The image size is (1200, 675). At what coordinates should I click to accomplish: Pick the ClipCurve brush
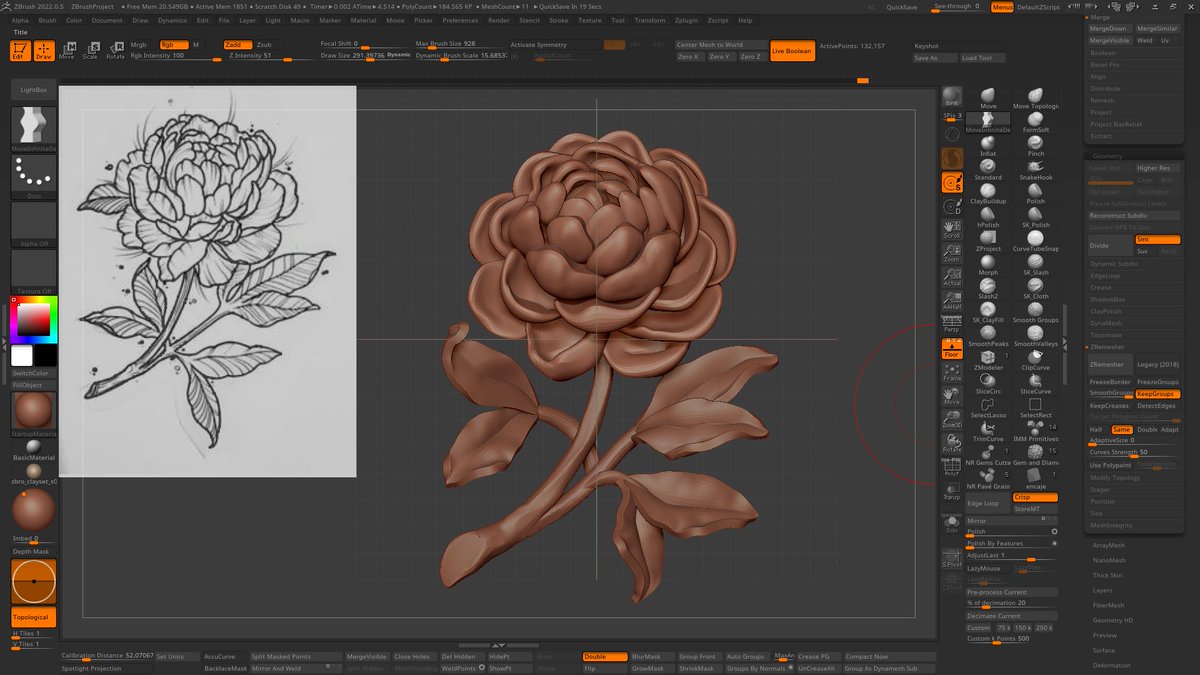pos(1035,358)
